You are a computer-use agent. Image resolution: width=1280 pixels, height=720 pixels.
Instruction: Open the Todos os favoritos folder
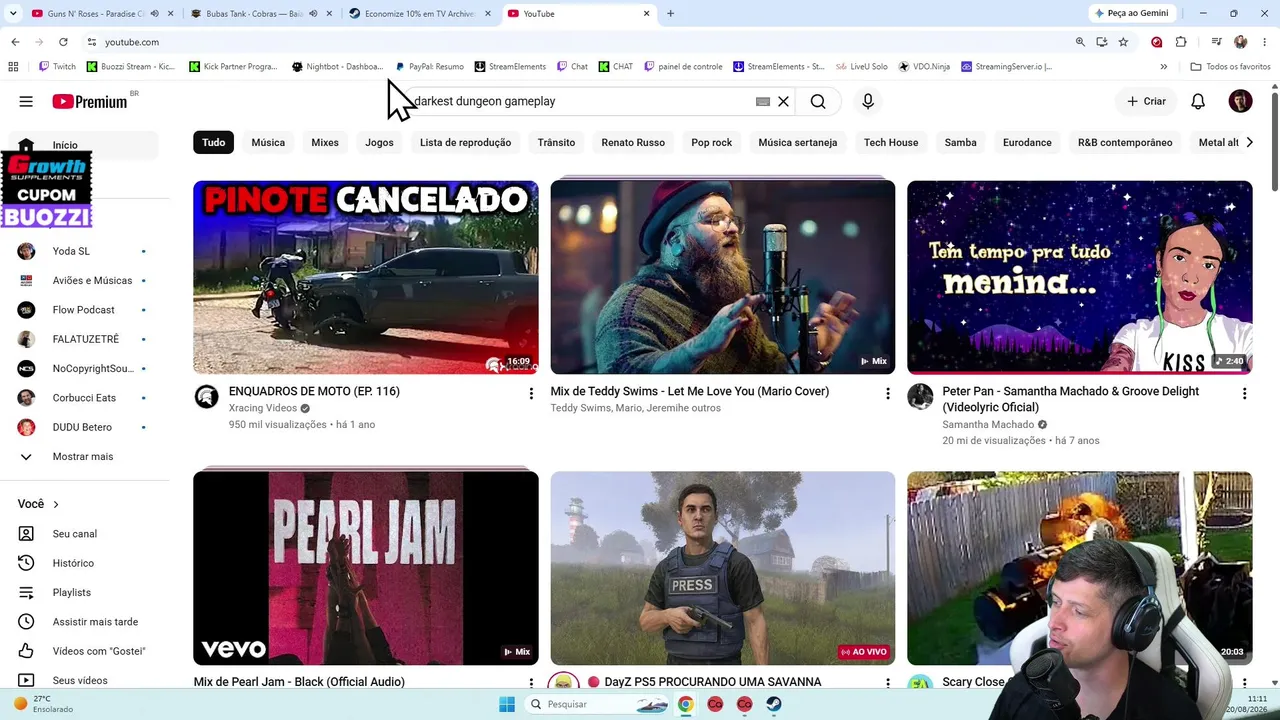click(1230, 67)
